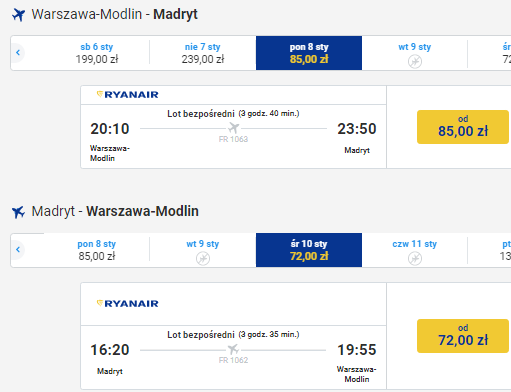Click no-flight icon under wt 9 sty return
This screenshot has height=392, width=511.
(x=203, y=258)
